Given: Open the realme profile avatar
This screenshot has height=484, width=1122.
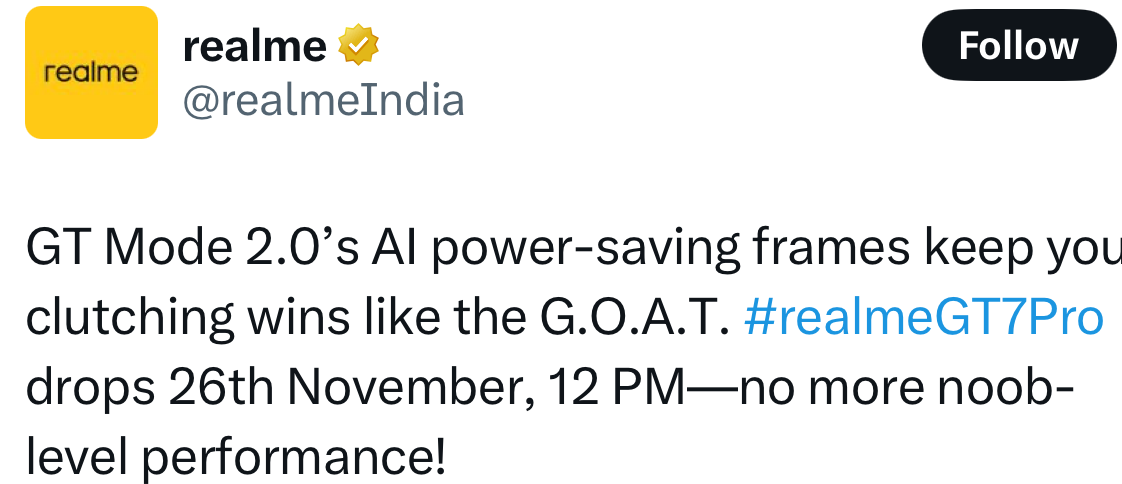Looking at the screenshot, I should tap(91, 72).
